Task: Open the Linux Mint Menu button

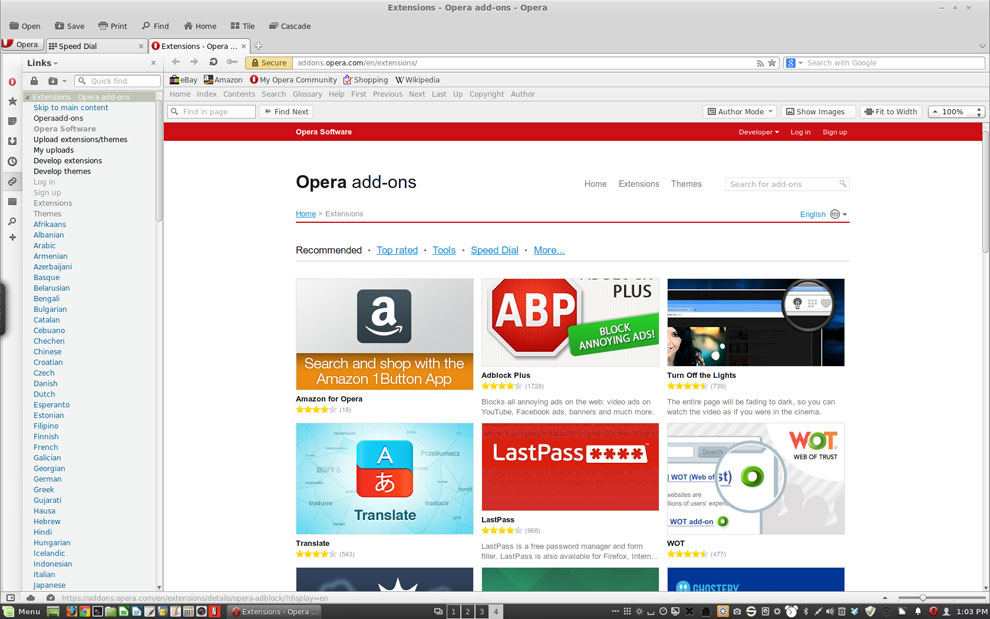Action: click(21, 611)
